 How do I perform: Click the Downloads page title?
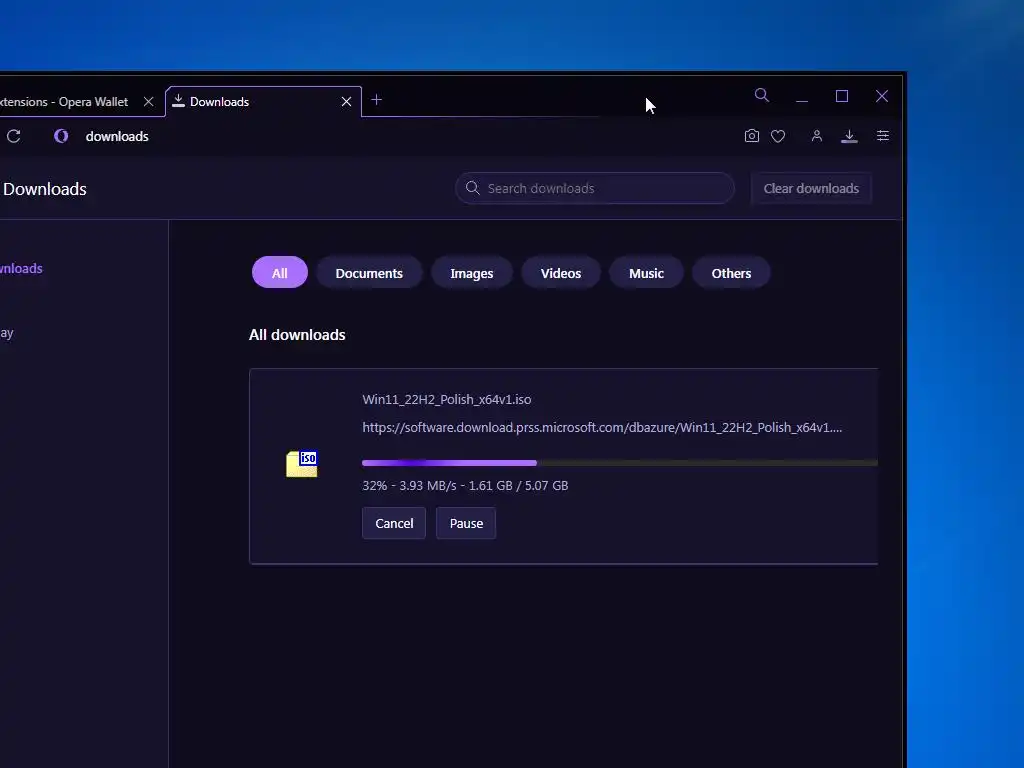(45, 189)
